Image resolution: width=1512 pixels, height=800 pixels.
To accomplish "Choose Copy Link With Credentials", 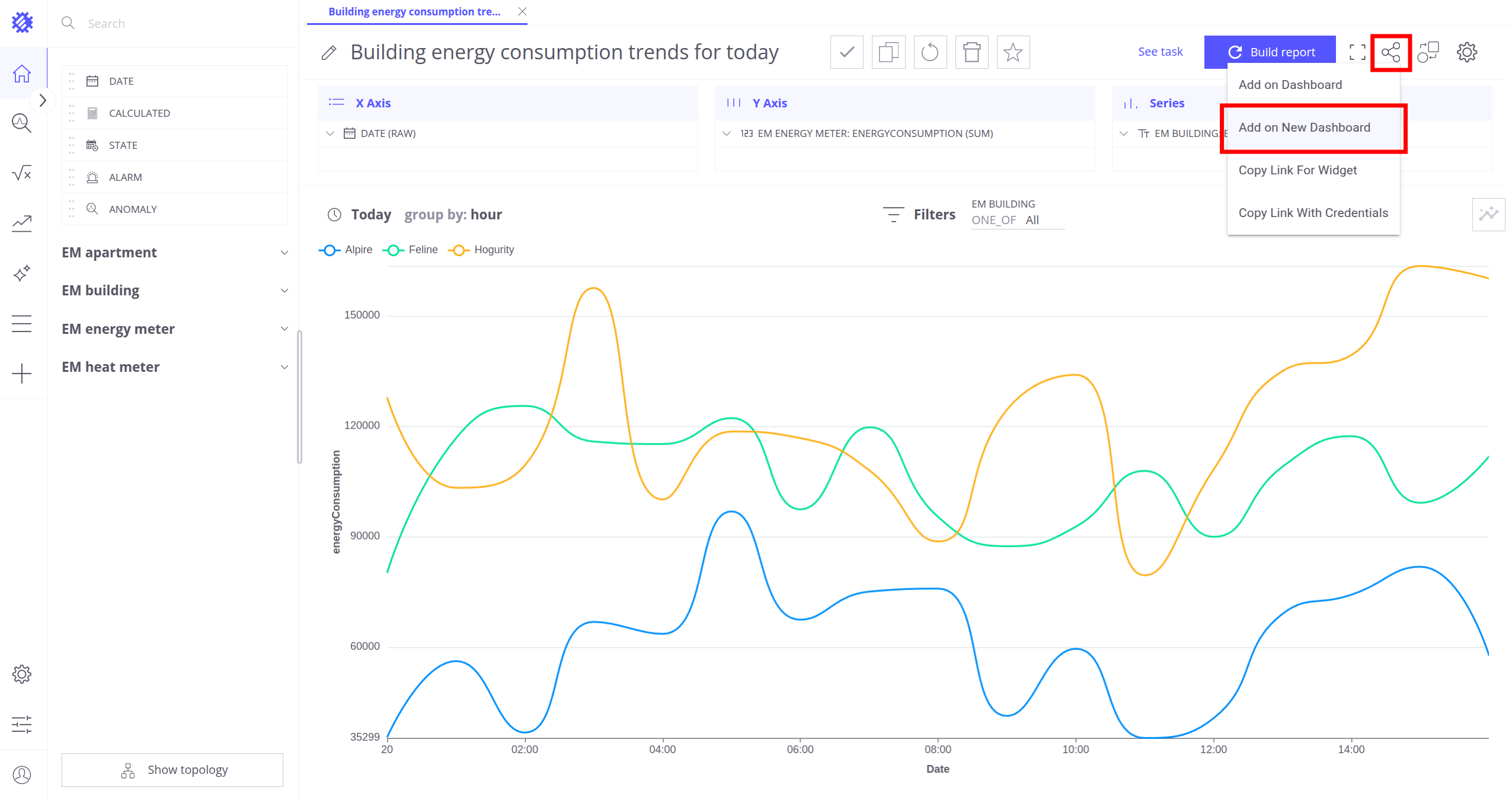I will 1313,213.
